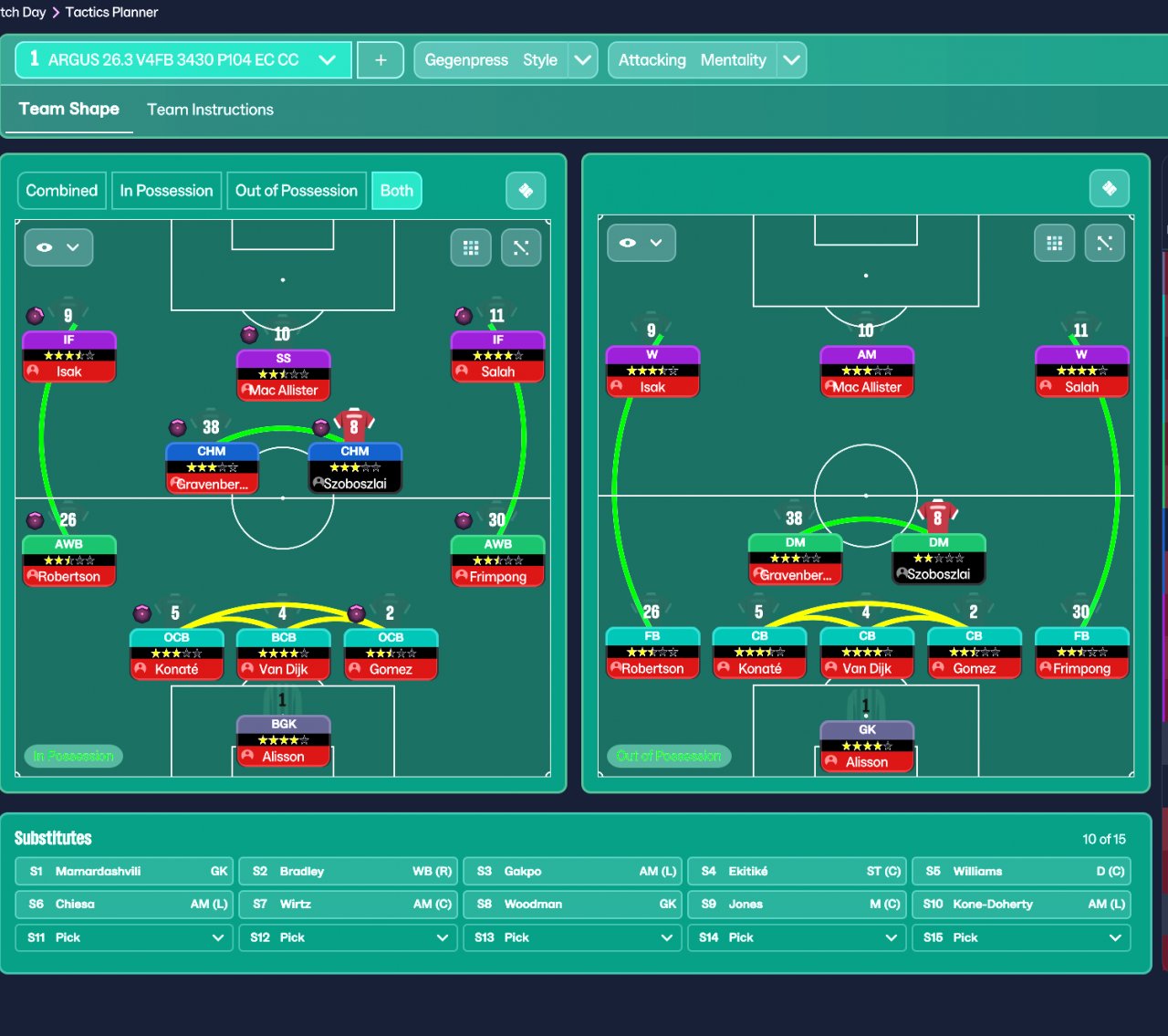
Task: Switch view to Combined
Action: pos(62,191)
